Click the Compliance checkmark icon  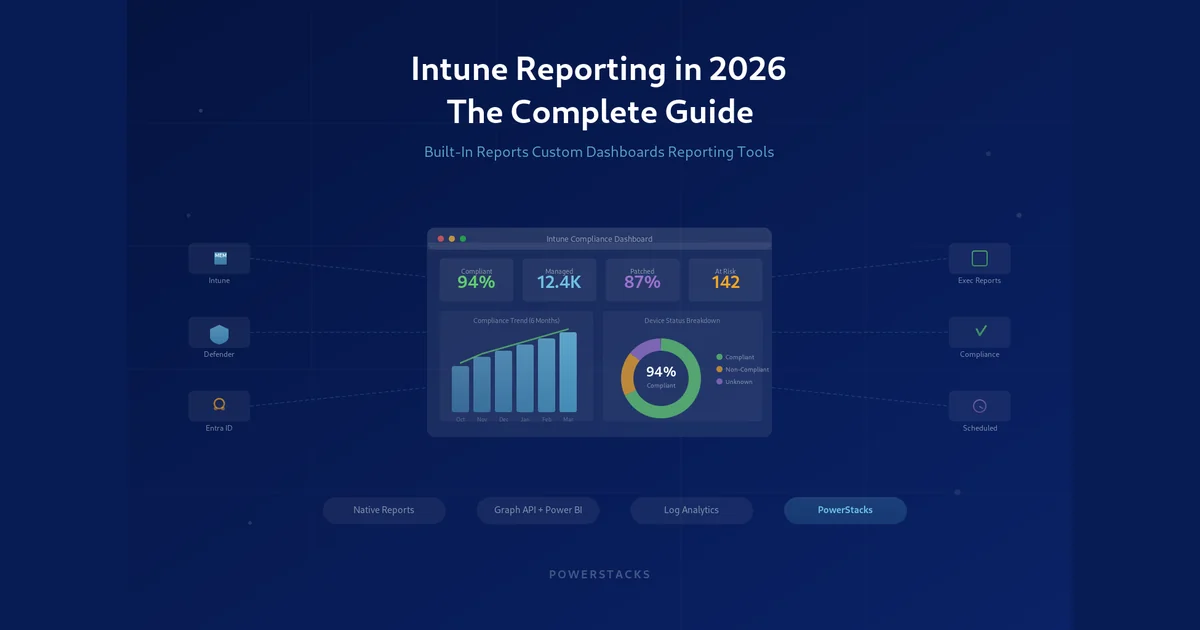[x=980, y=331]
